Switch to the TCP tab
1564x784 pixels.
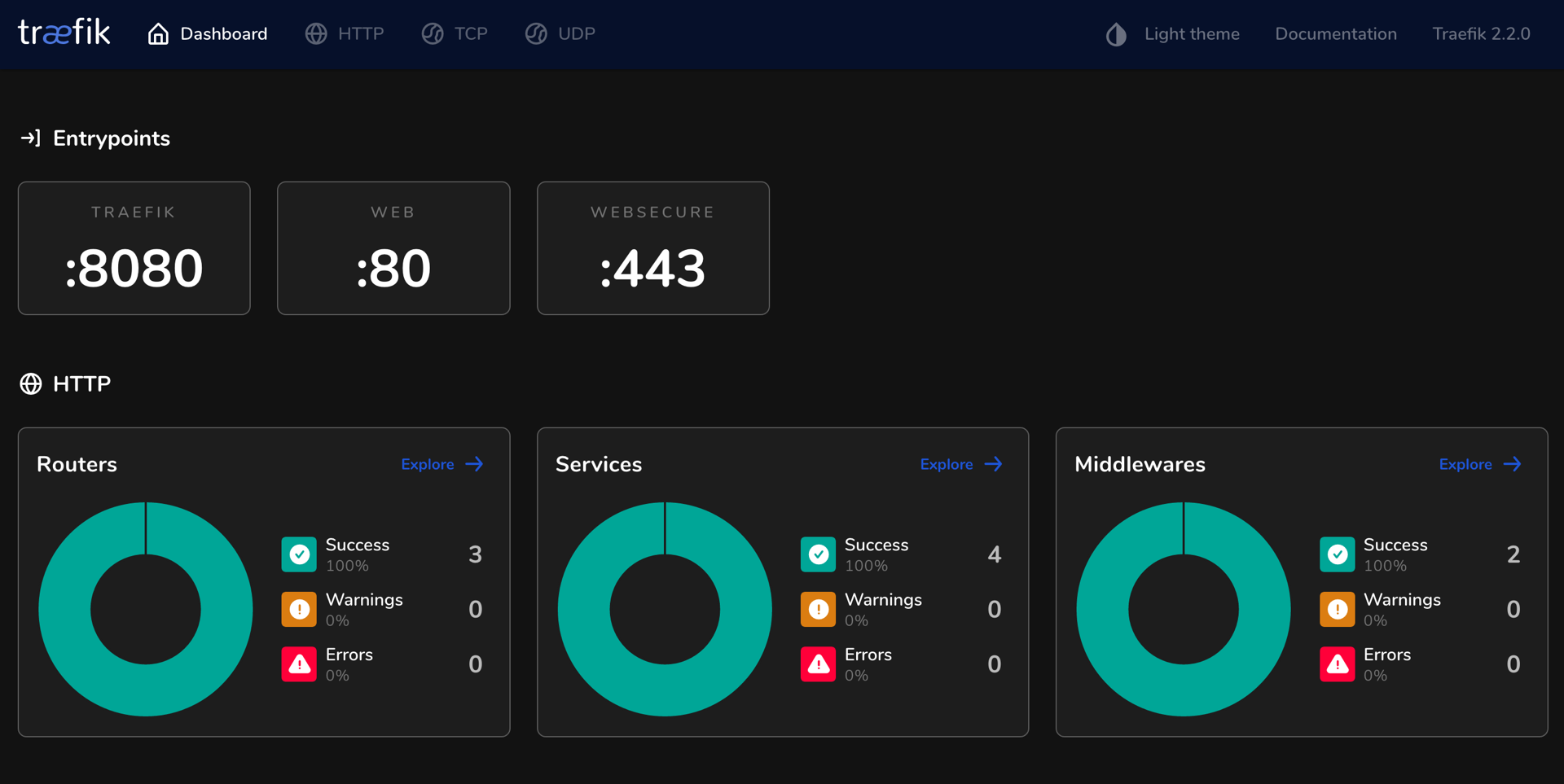point(470,34)
